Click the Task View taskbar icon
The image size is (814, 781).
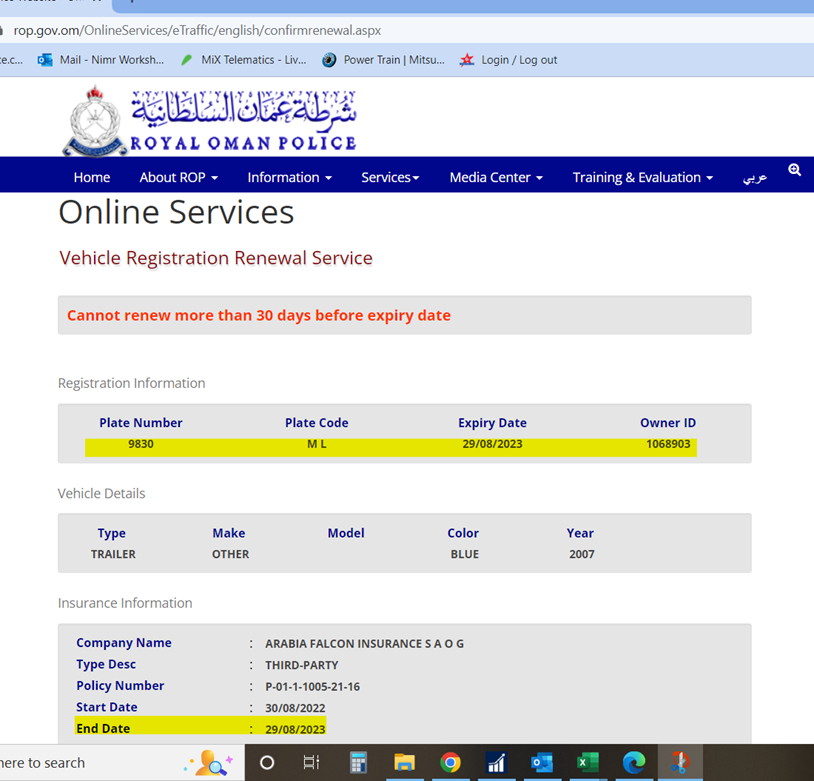[x=311, y=763]
